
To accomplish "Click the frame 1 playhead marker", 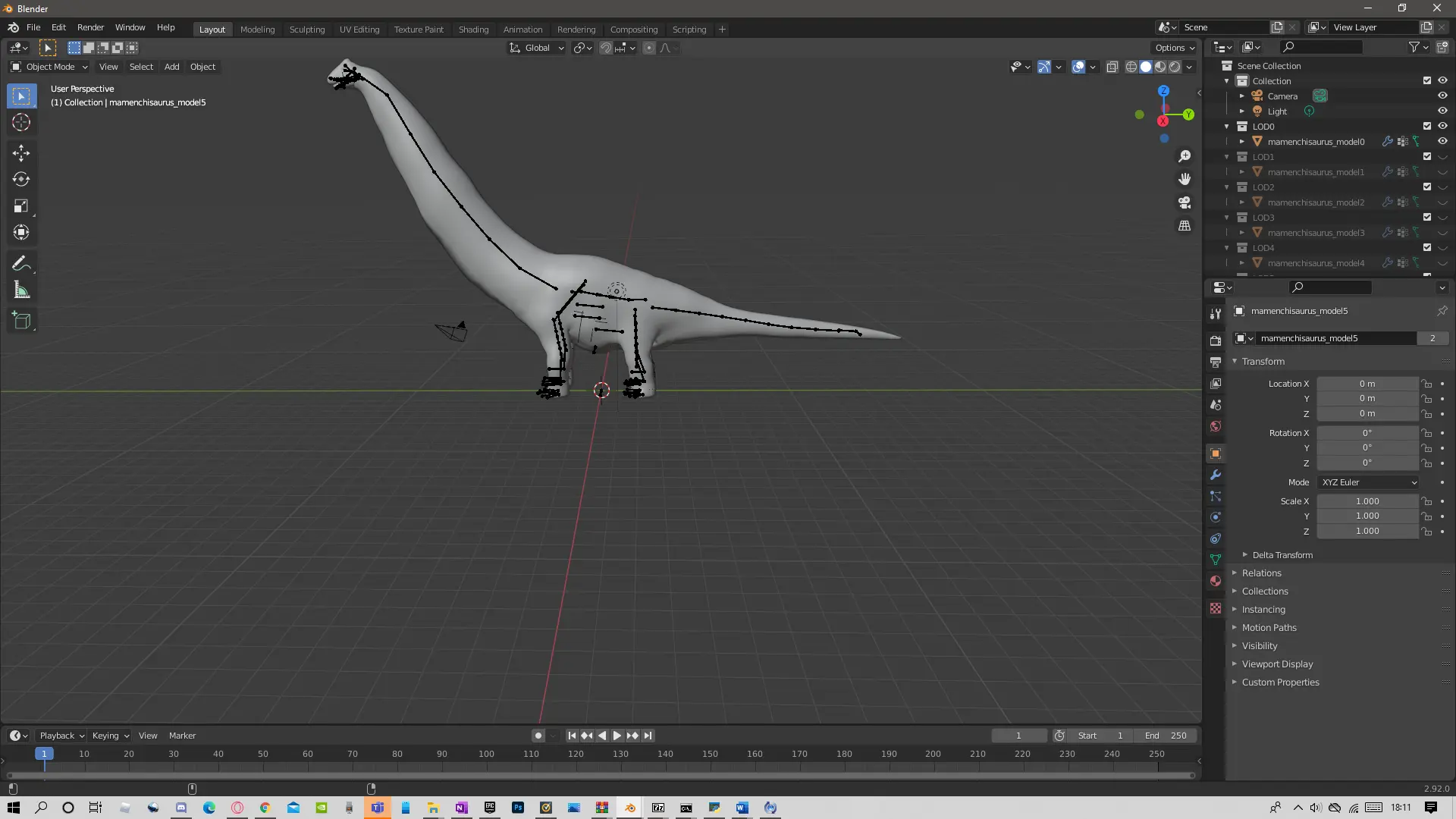I will click(44, 754).
